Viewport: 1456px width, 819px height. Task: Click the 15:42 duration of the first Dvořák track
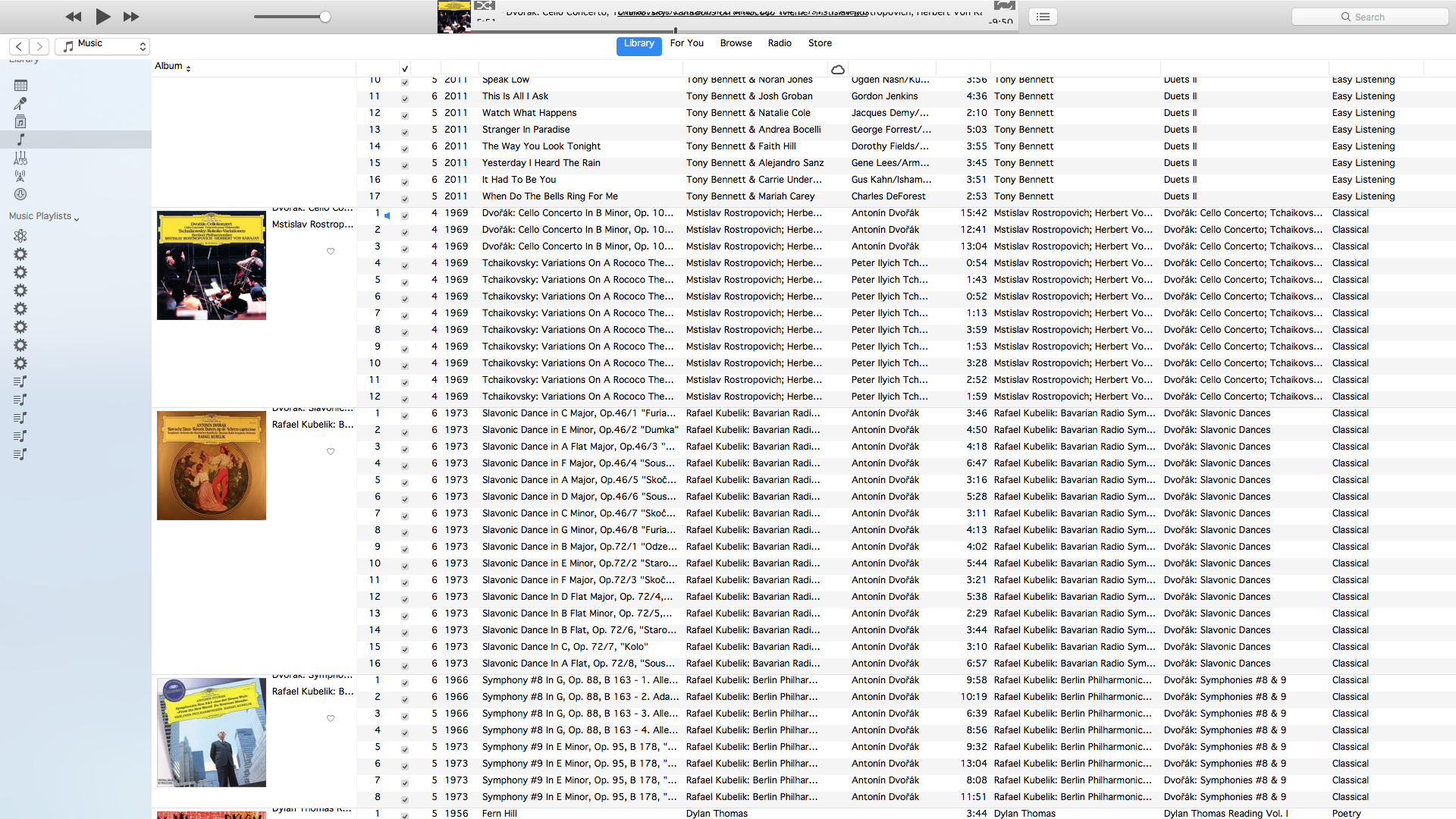[x=974, y=213]
